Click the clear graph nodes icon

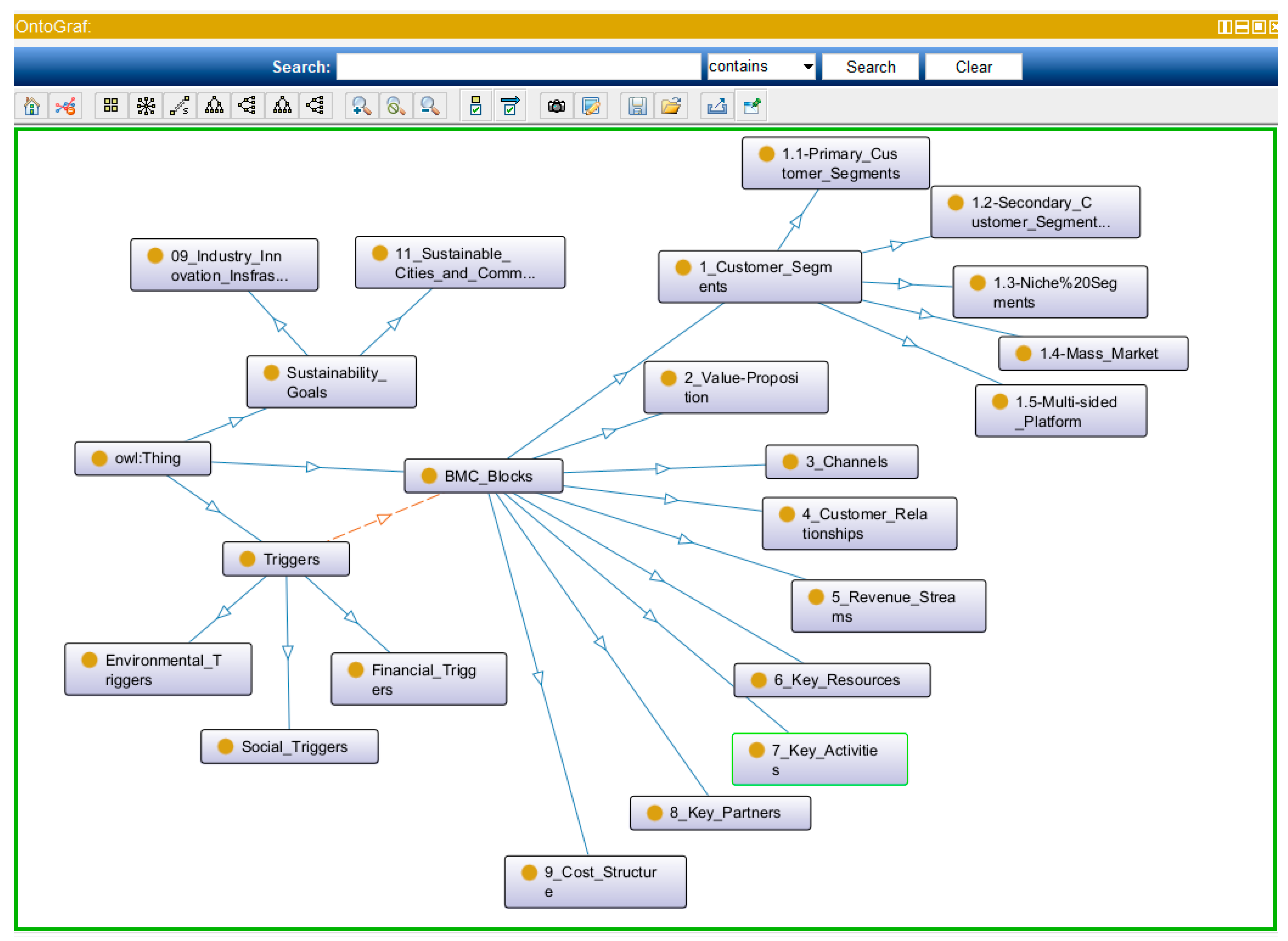click(66, 106)
